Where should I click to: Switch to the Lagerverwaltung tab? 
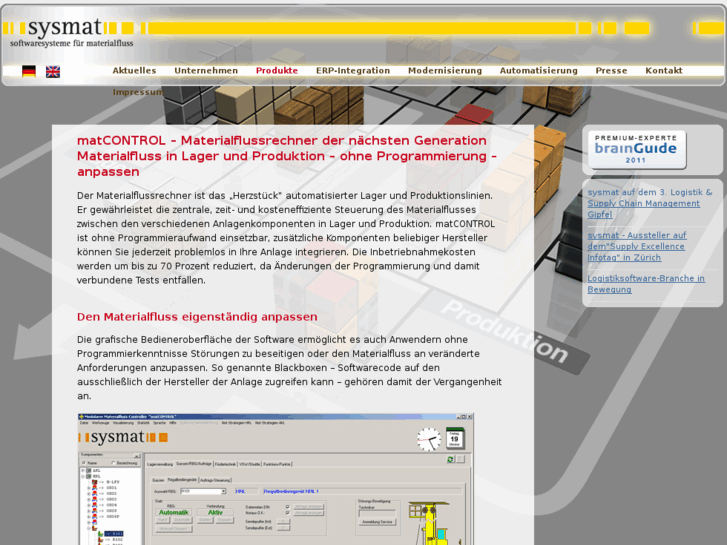160,464
